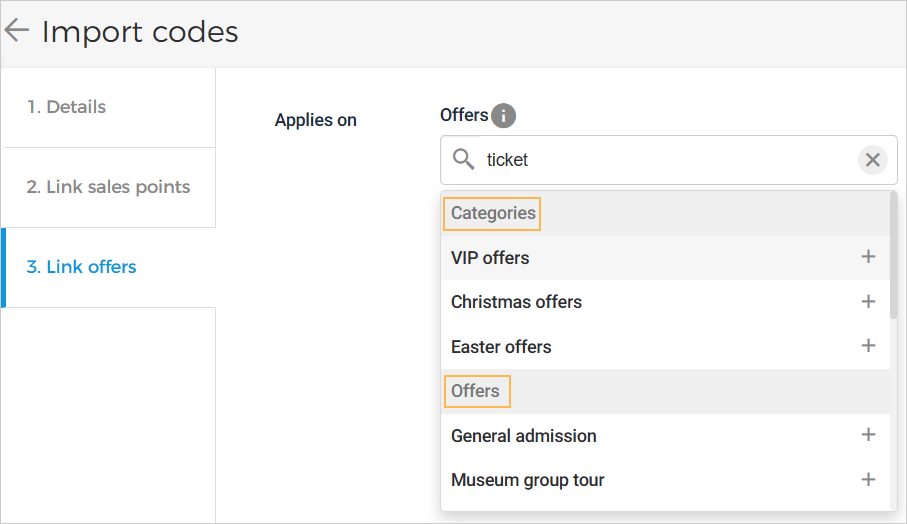Screen dimensions: 907x524
Task: Switch to '2. Link sales points' step
Action: click(108, 187)
